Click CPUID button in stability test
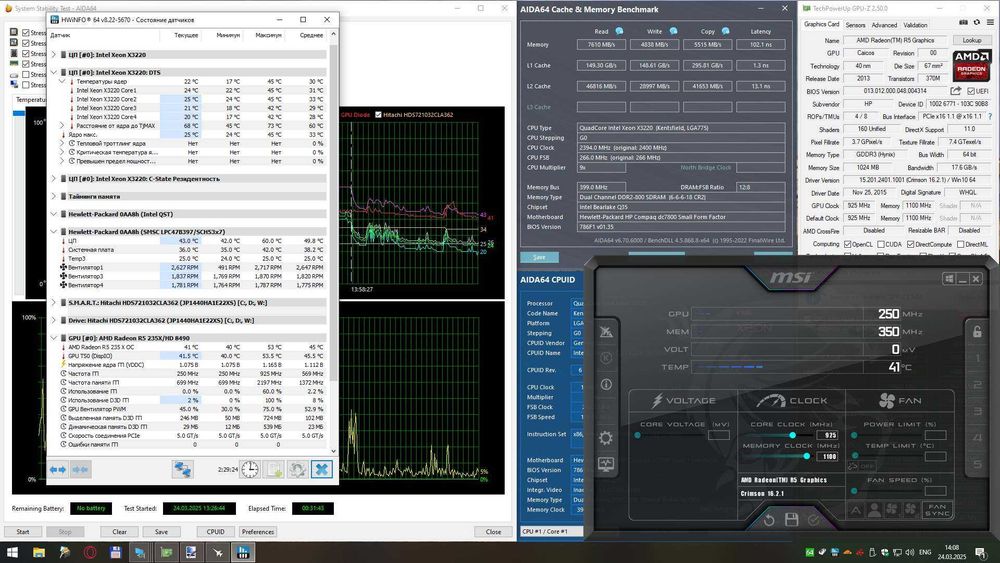1000x563 pixels. click(216, 532)
